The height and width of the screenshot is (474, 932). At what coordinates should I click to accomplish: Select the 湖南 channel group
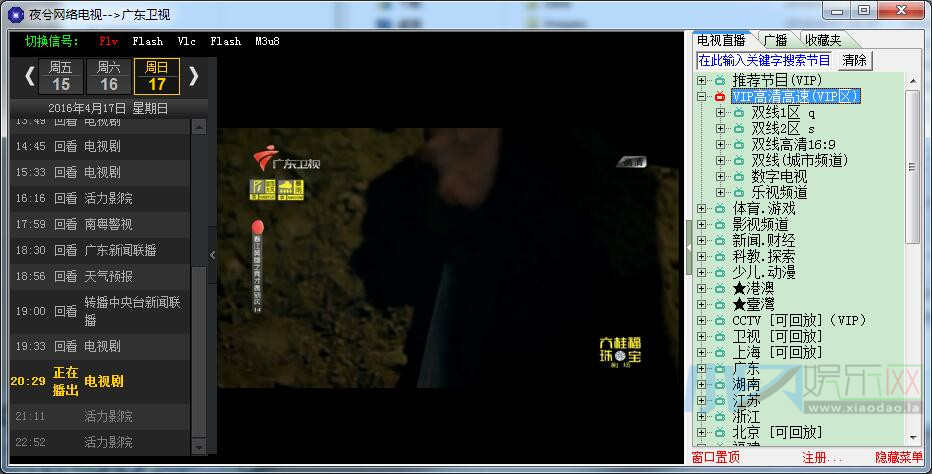[x=746, y=385]
